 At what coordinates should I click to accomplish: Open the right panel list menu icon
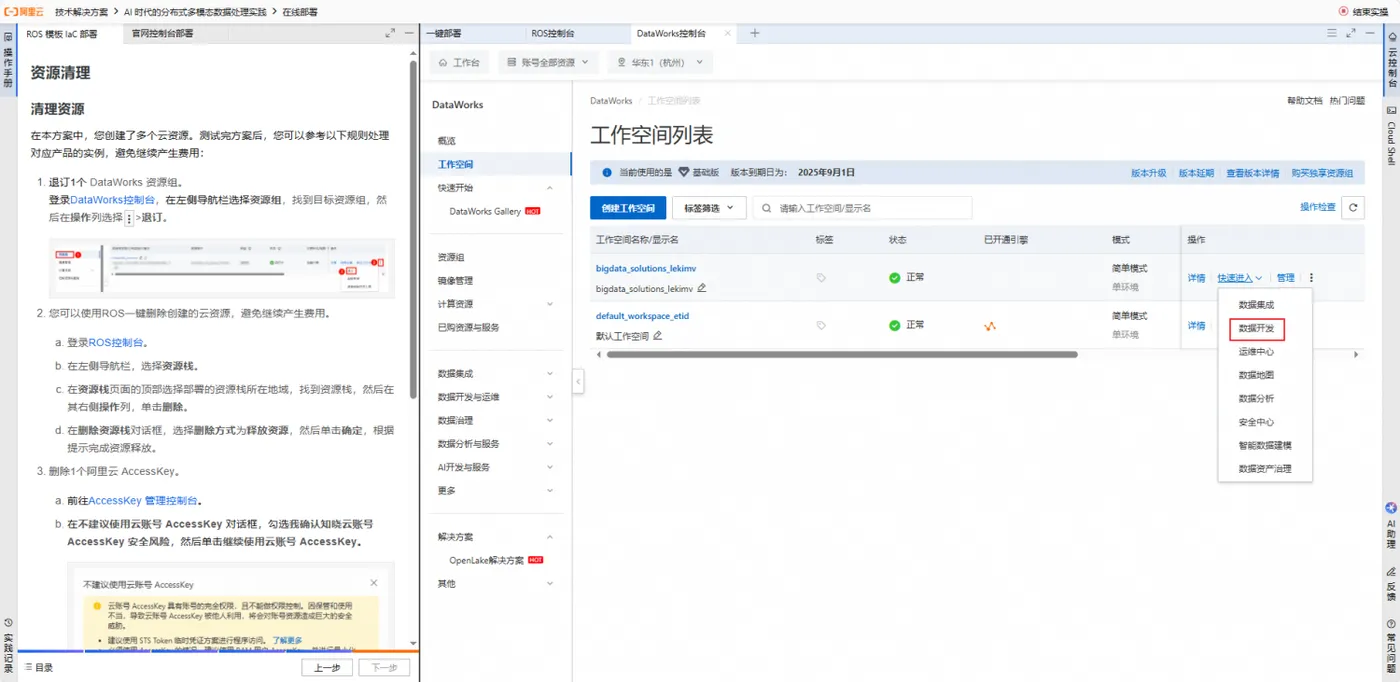[1331, 33]
